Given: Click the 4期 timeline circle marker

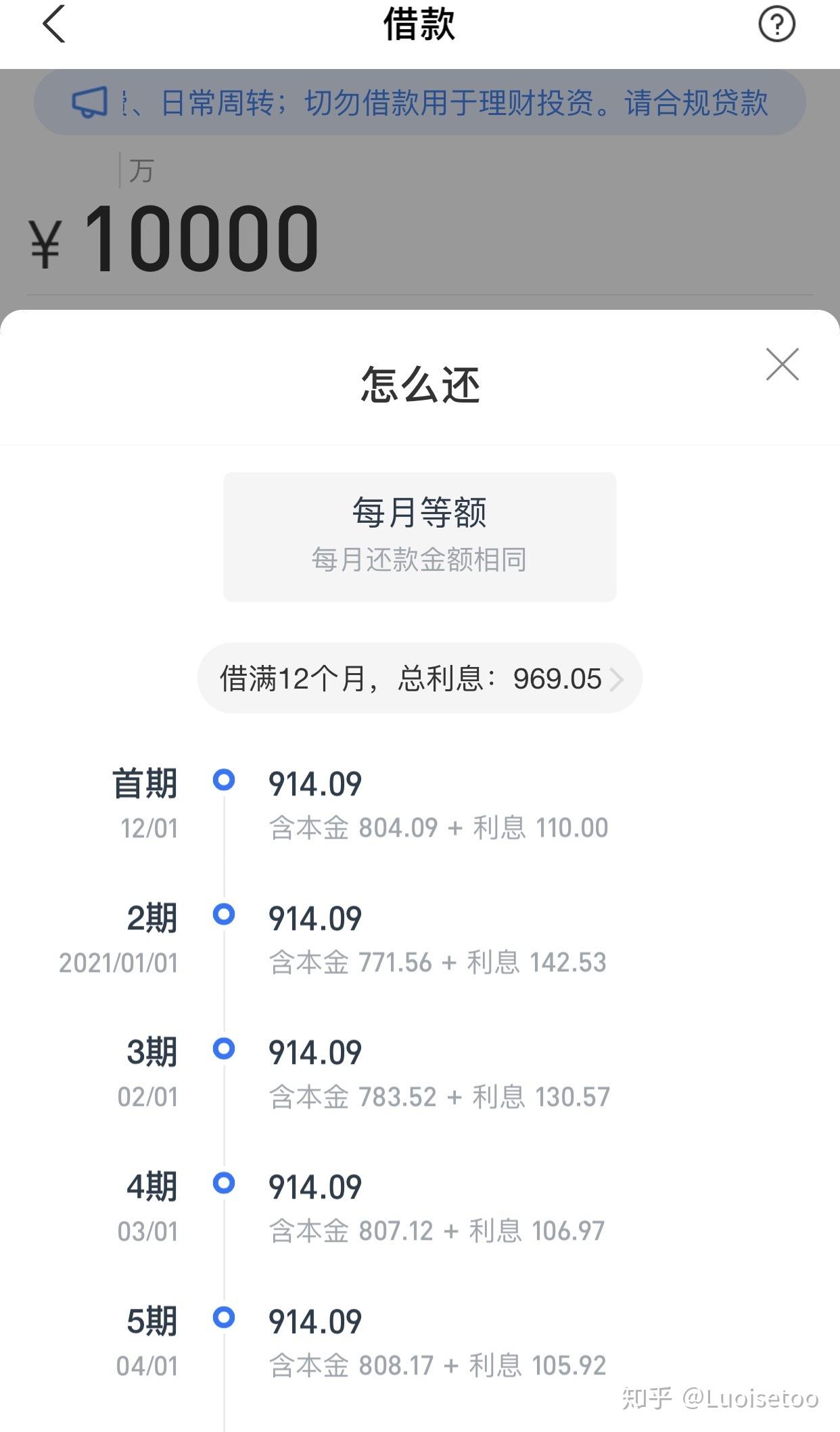Looking at the screenshot, I should 224,1183.
